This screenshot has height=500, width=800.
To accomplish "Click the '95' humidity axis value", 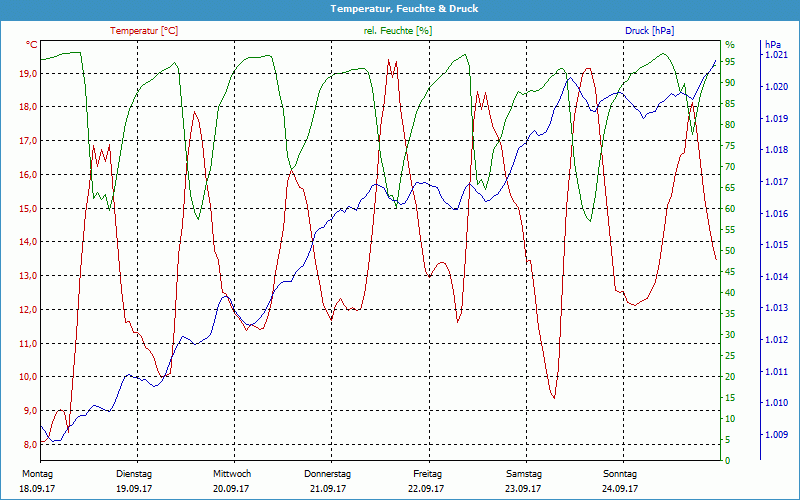I will (730, 62).
